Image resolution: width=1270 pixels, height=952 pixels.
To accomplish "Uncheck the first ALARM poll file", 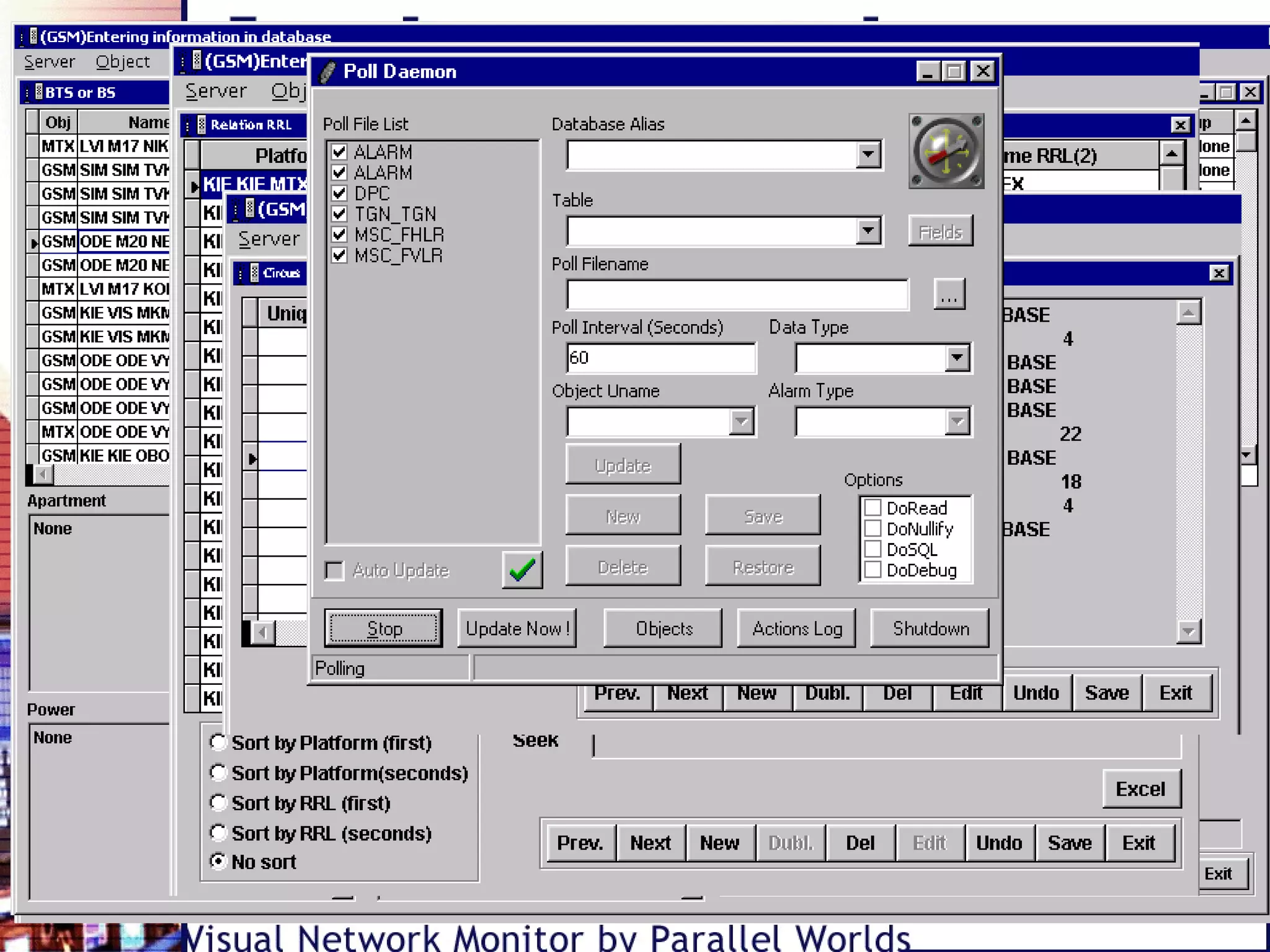I will click(339, 152).
